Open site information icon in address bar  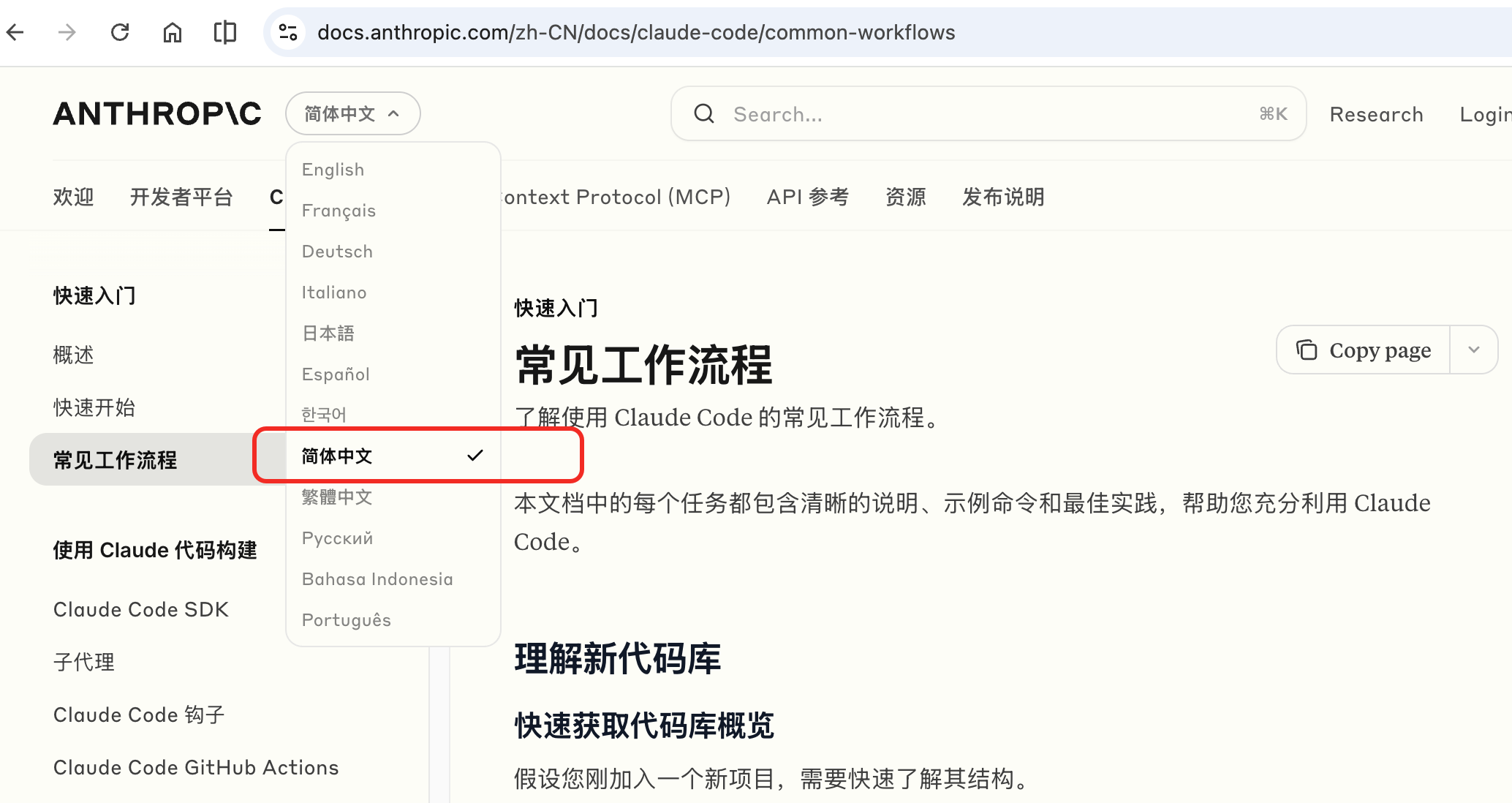click(288, 32)
